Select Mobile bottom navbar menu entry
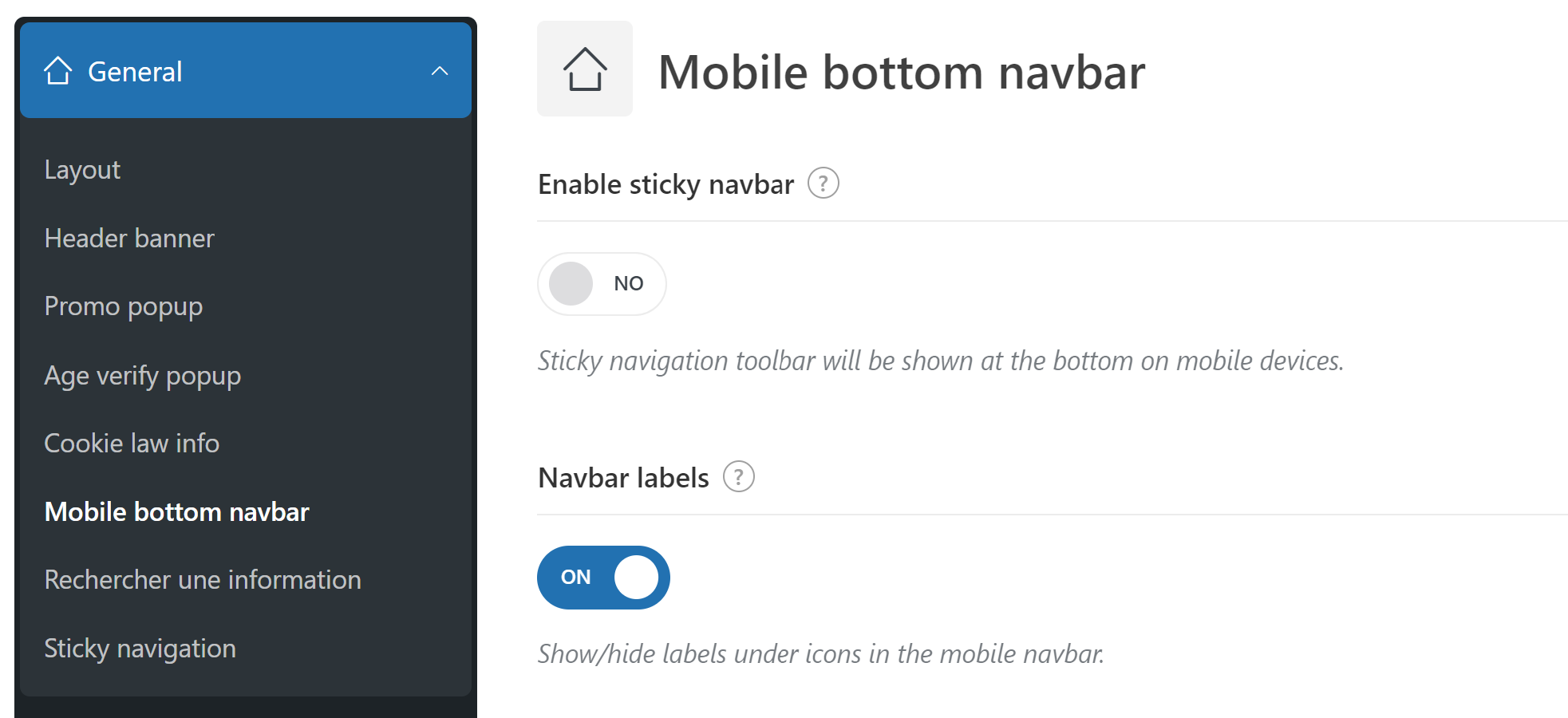 [176, 512]
